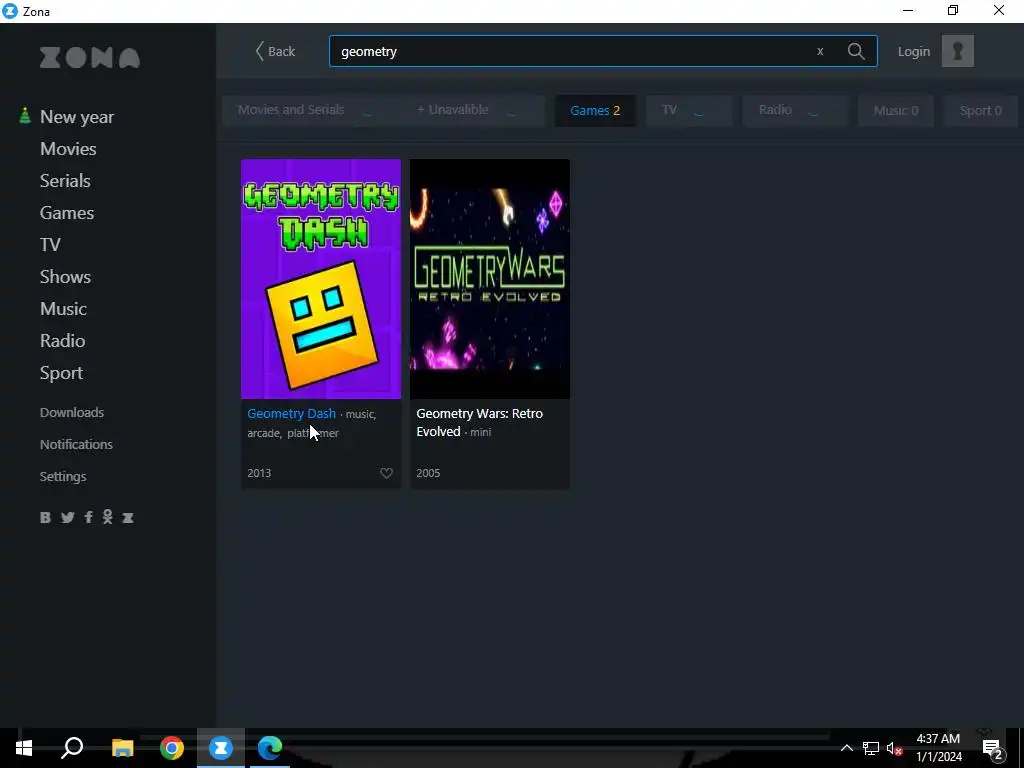The height and width of the screenshot is (768, 1024).
Task: Open the Odnoklassniki social link icon
Action: coord(108,517)
